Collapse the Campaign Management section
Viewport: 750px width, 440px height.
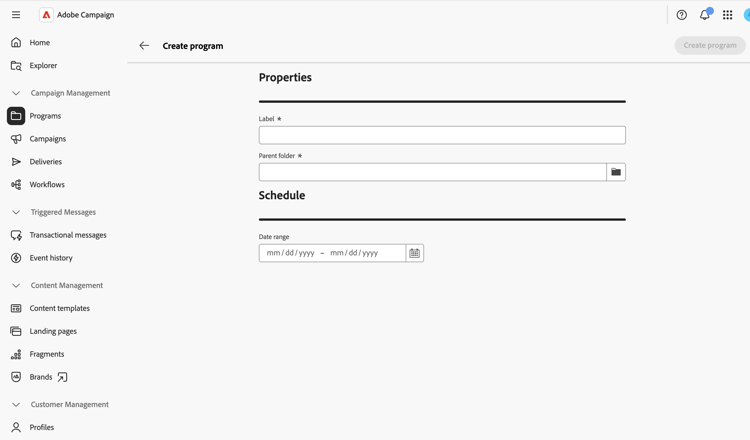(x=16, y=93)
